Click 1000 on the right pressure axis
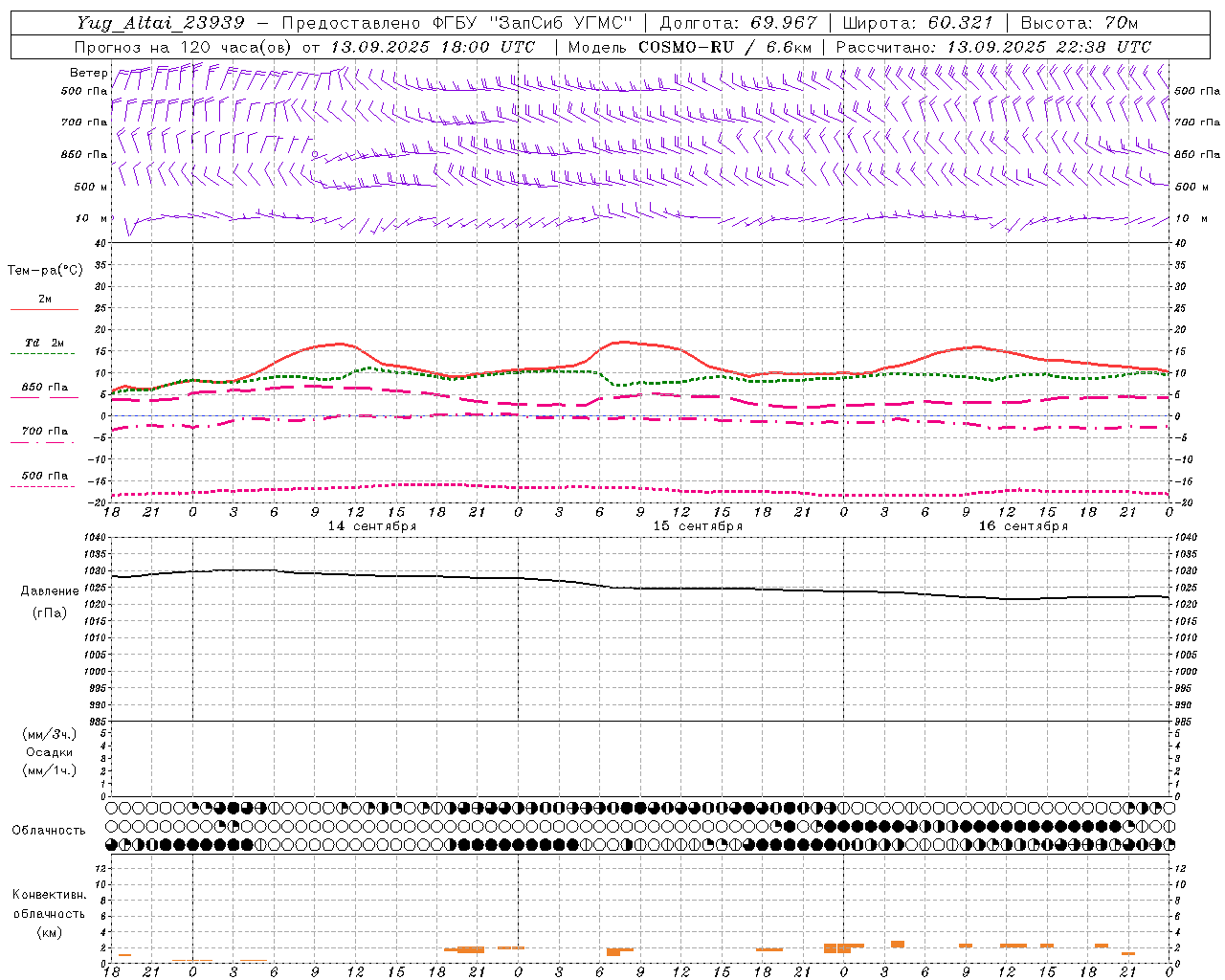Viewport: 1225px width, 980px height. (1186, 672)
